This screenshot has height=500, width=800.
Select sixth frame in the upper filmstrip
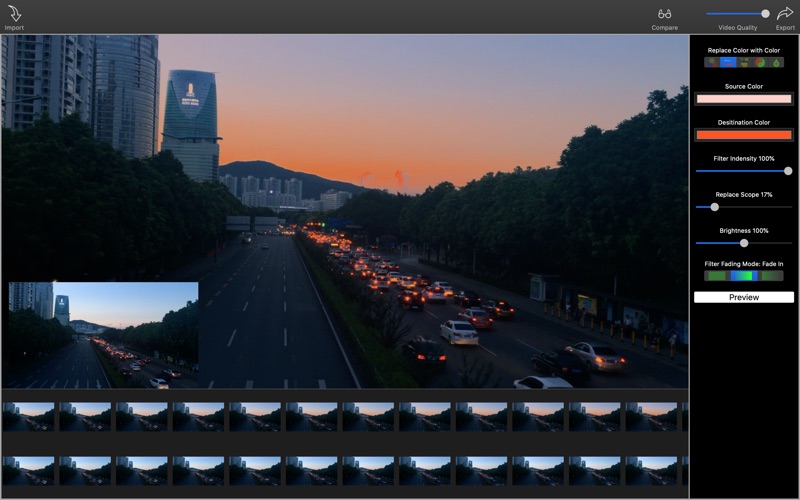(x=311, y=417)
